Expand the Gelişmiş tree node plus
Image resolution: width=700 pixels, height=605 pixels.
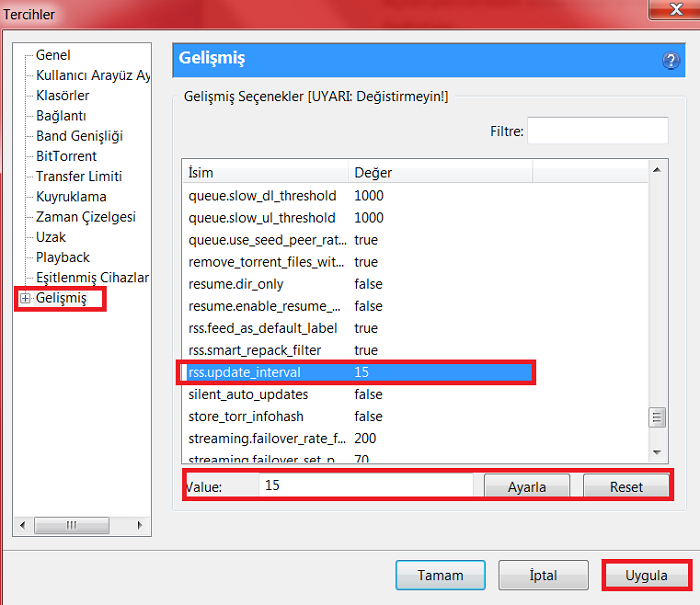pyautogui.click(x=25, y=298)
